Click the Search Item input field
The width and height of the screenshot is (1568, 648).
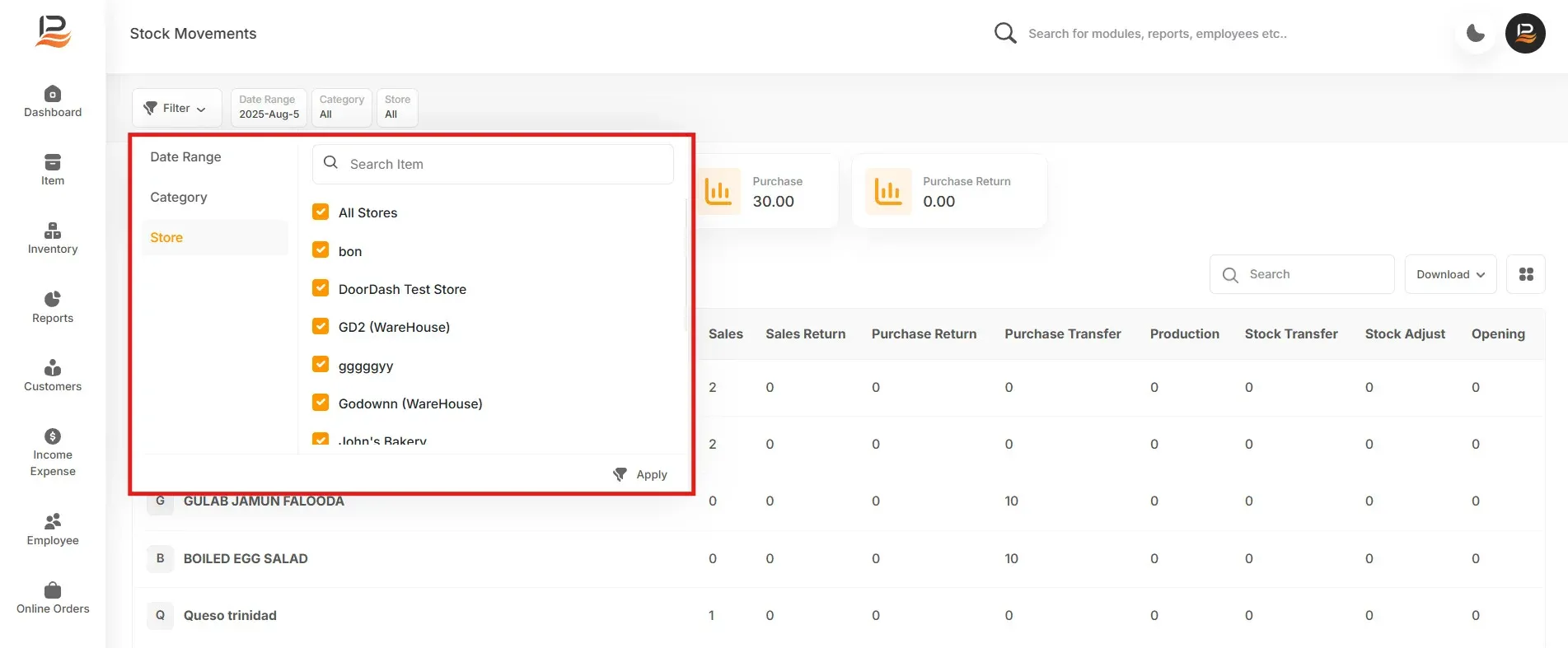point(493,164)
